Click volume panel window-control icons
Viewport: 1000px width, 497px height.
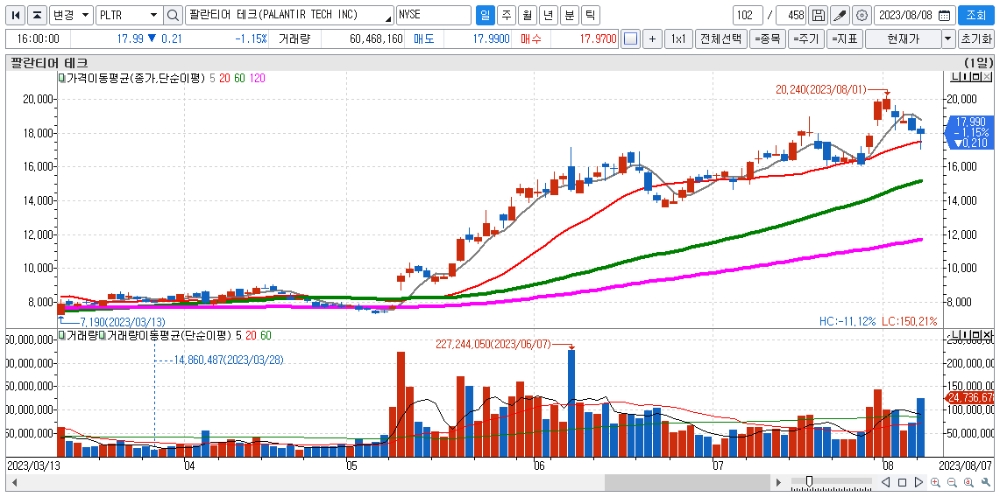971,335
